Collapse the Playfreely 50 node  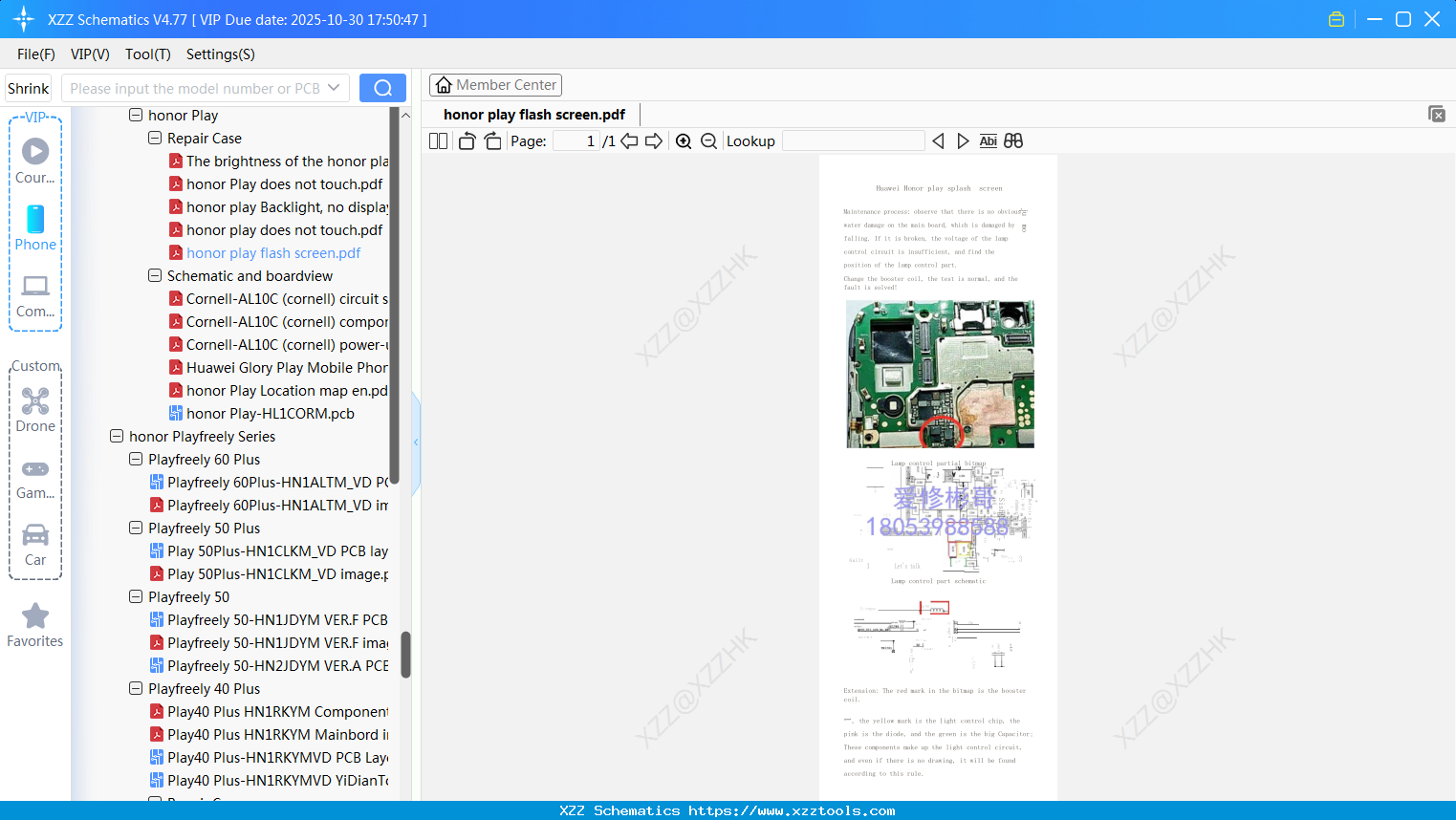pos(136,597)
